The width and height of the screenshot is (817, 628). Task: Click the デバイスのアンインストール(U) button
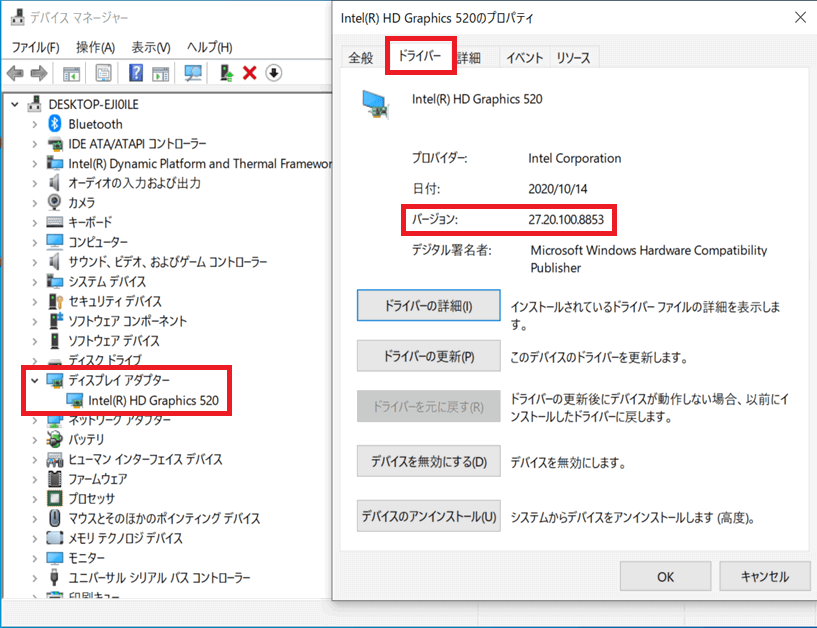coord(429,516)
